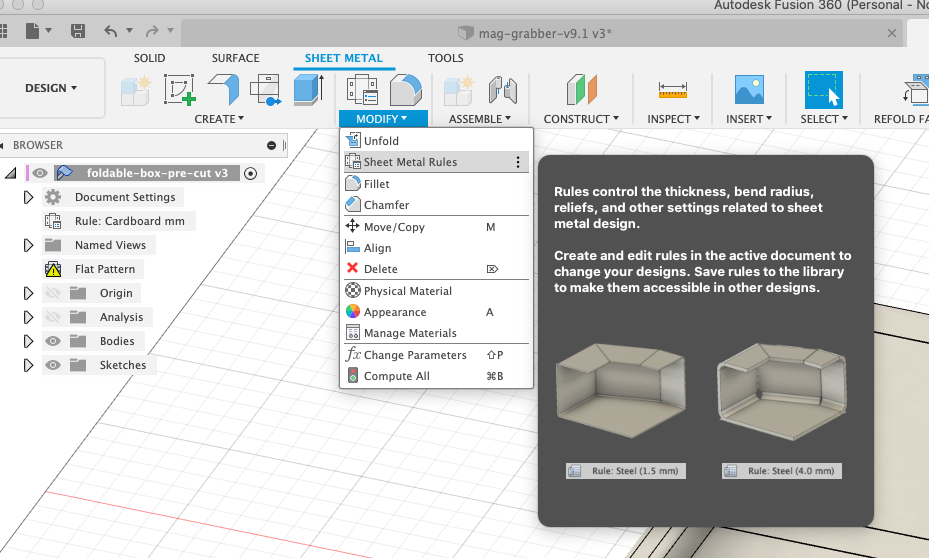
Task: Activate the Select tool icon
Action: [824, 90]
